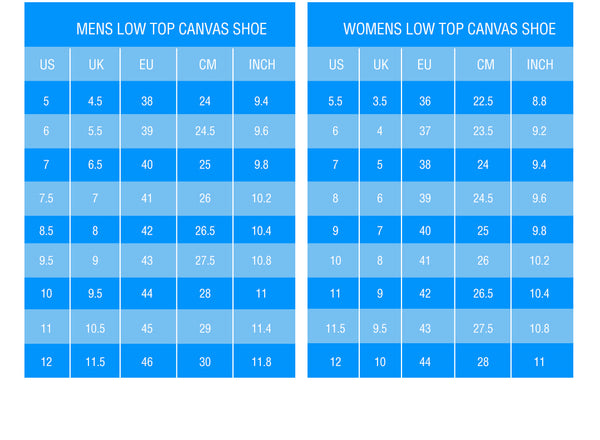Click womens US size 5.5 cell

coord(335,101)
